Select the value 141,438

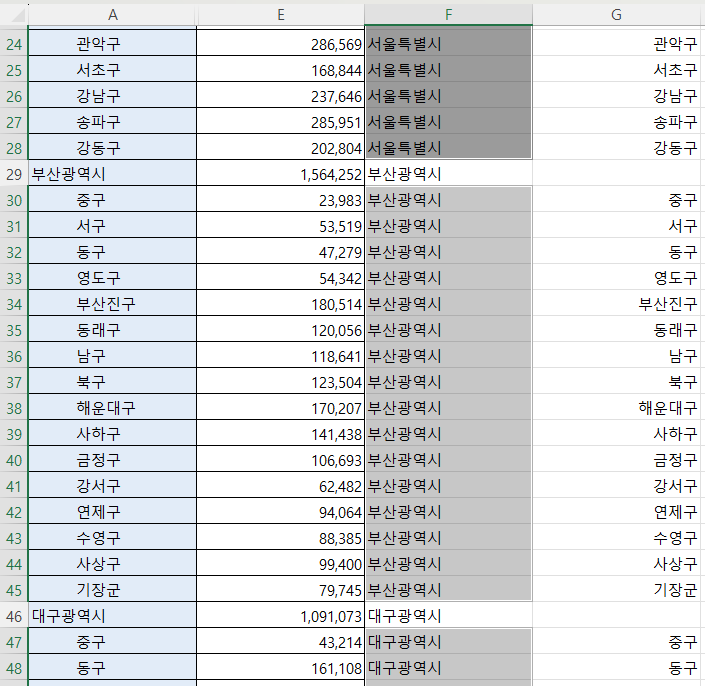click(336, 435)
